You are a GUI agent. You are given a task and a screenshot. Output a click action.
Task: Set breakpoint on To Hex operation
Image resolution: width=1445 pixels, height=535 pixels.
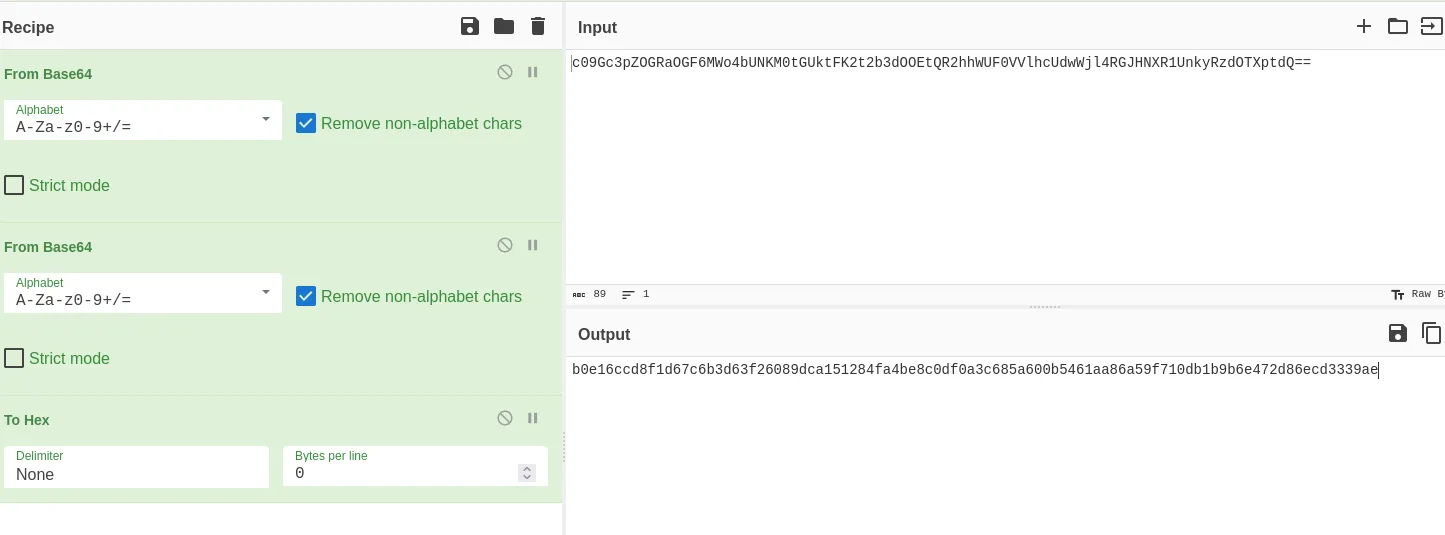pyautogui.click(x=533, y=418)
